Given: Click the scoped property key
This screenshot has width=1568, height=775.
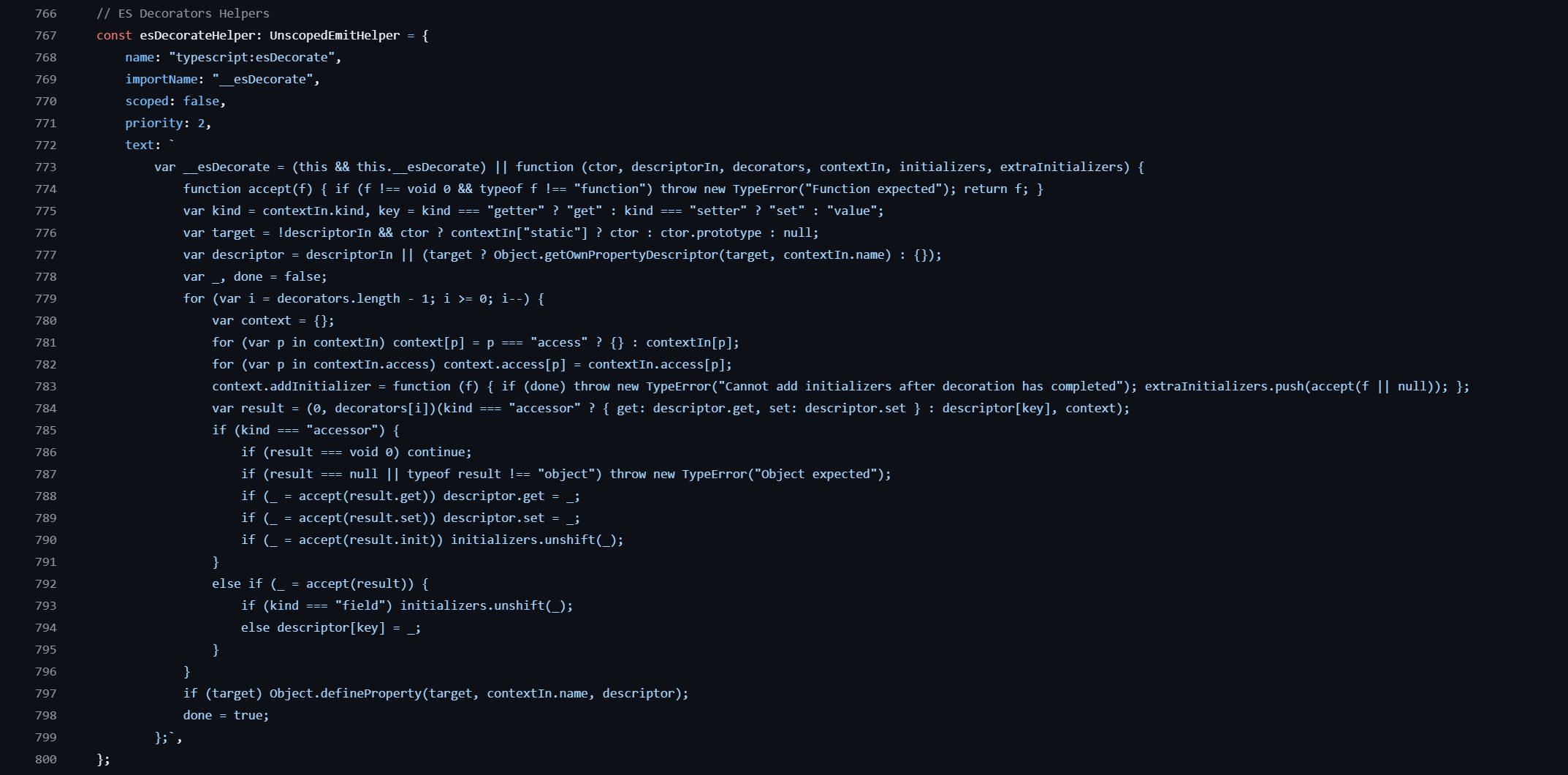Looking at the screenshot, I should (146, 101).
